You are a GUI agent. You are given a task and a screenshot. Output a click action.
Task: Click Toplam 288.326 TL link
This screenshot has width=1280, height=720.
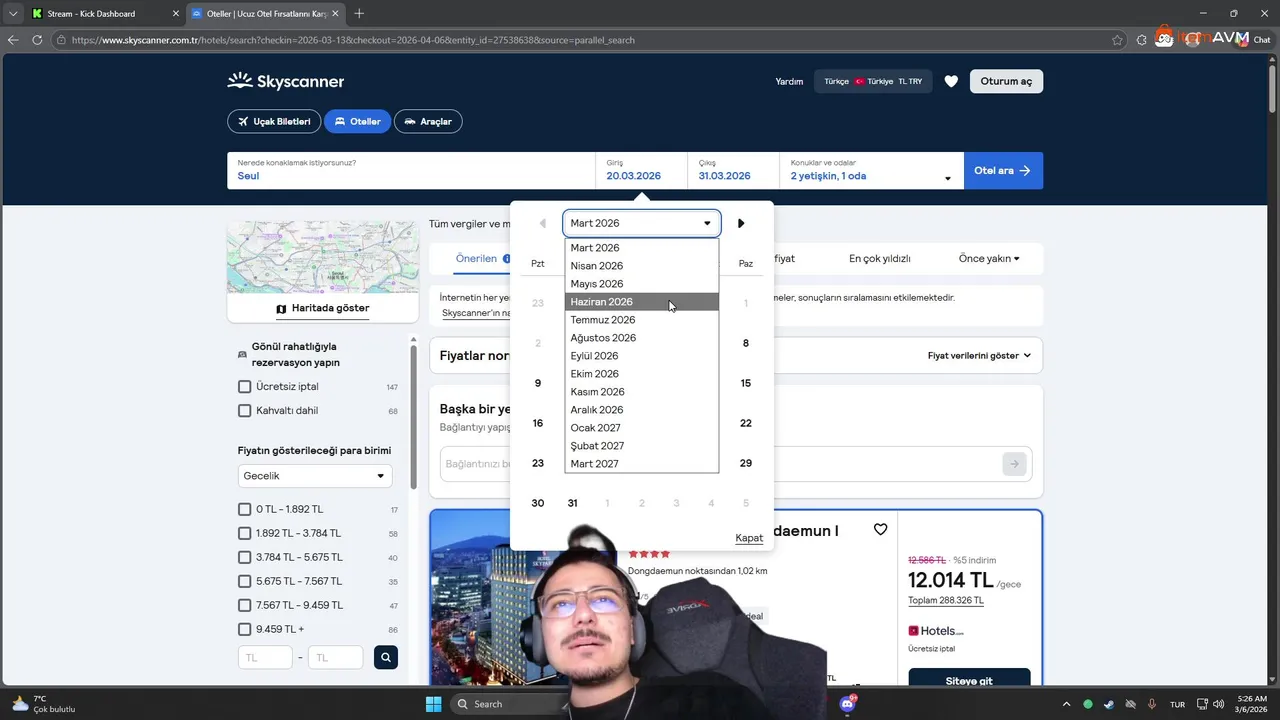point(946,600)
